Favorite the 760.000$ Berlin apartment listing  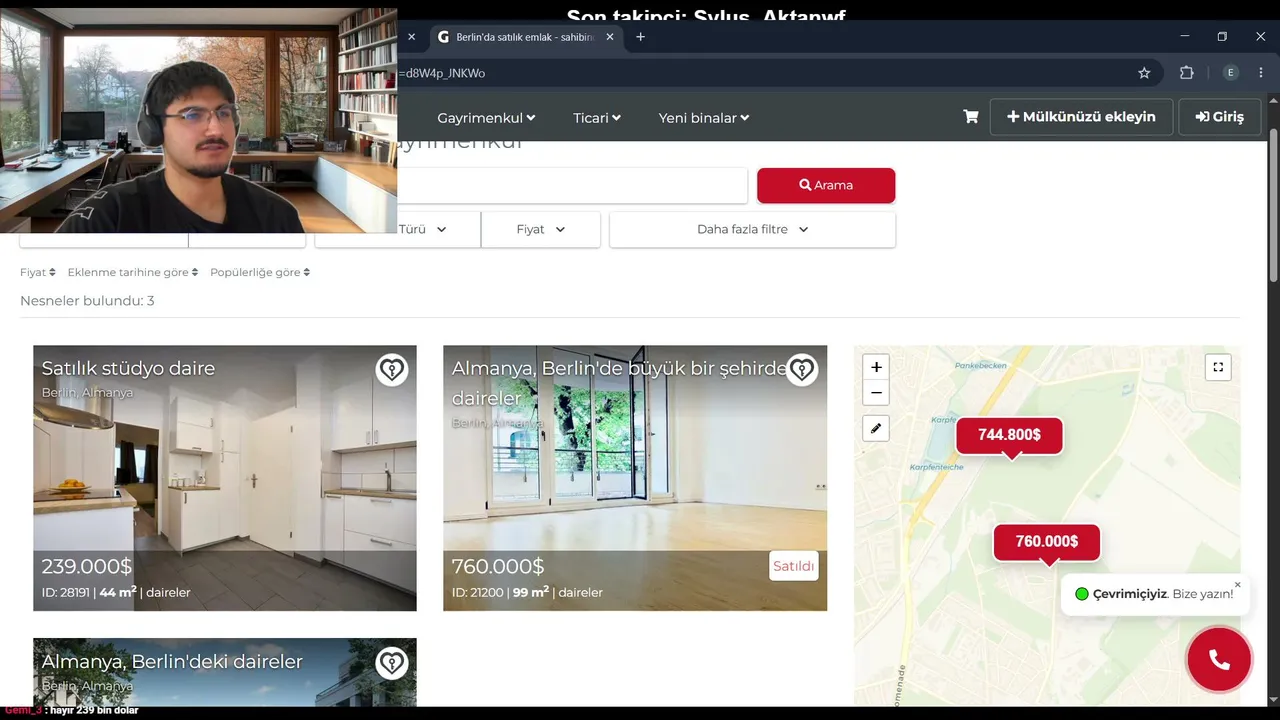tap(802, 370)
